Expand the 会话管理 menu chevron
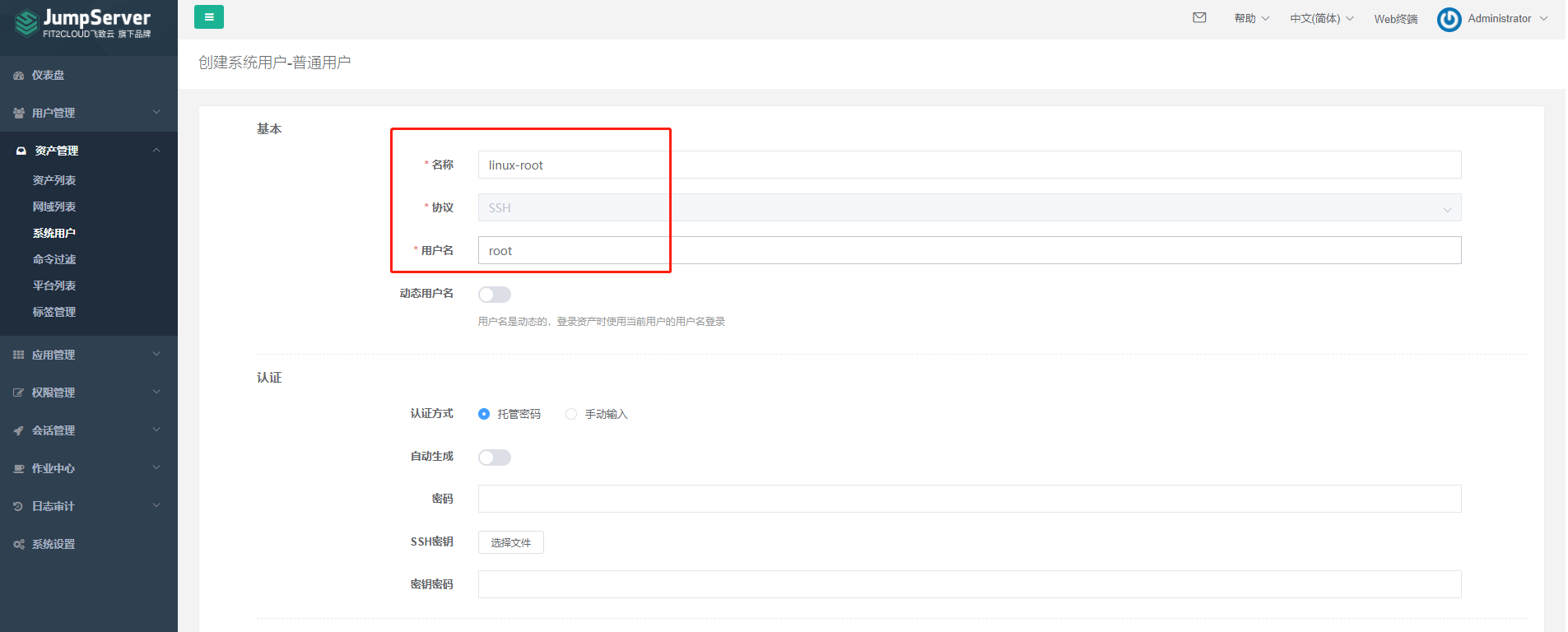Image resolution: width=1568 pixels, height=632 pixels. [x=156, y=430]
